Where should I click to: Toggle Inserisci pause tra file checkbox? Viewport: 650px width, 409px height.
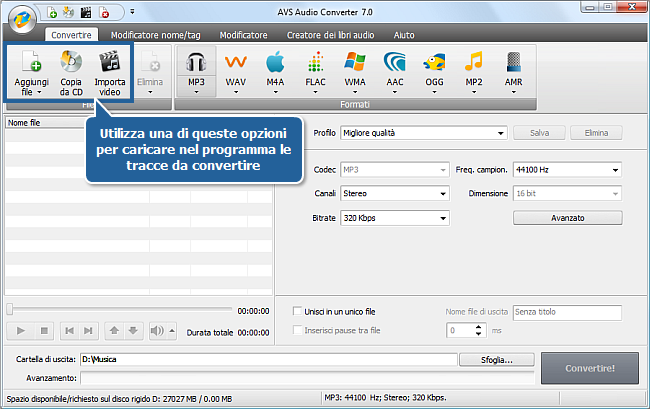coord(297,330)
